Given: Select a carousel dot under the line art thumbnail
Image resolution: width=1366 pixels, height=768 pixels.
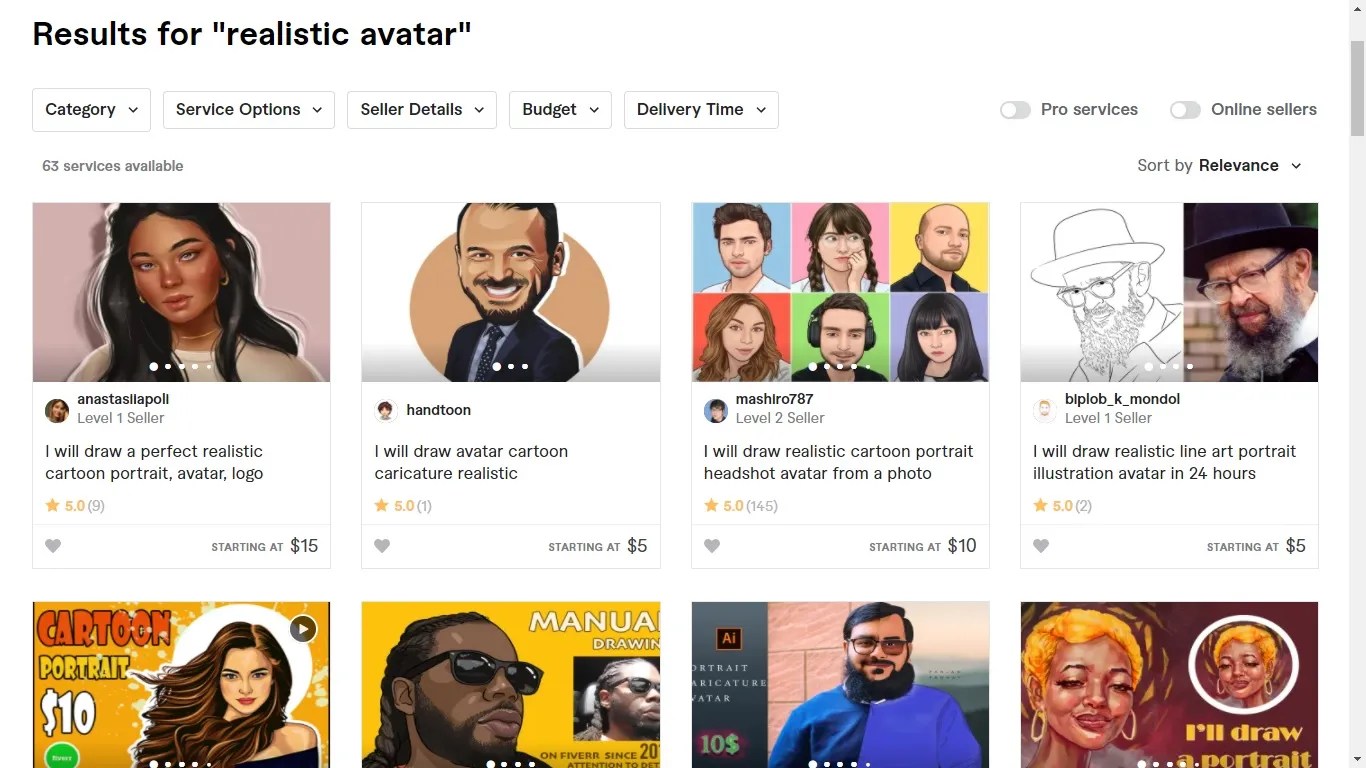Looking at the screenshot, I should pyautogui.click(x=1168, y=367).
